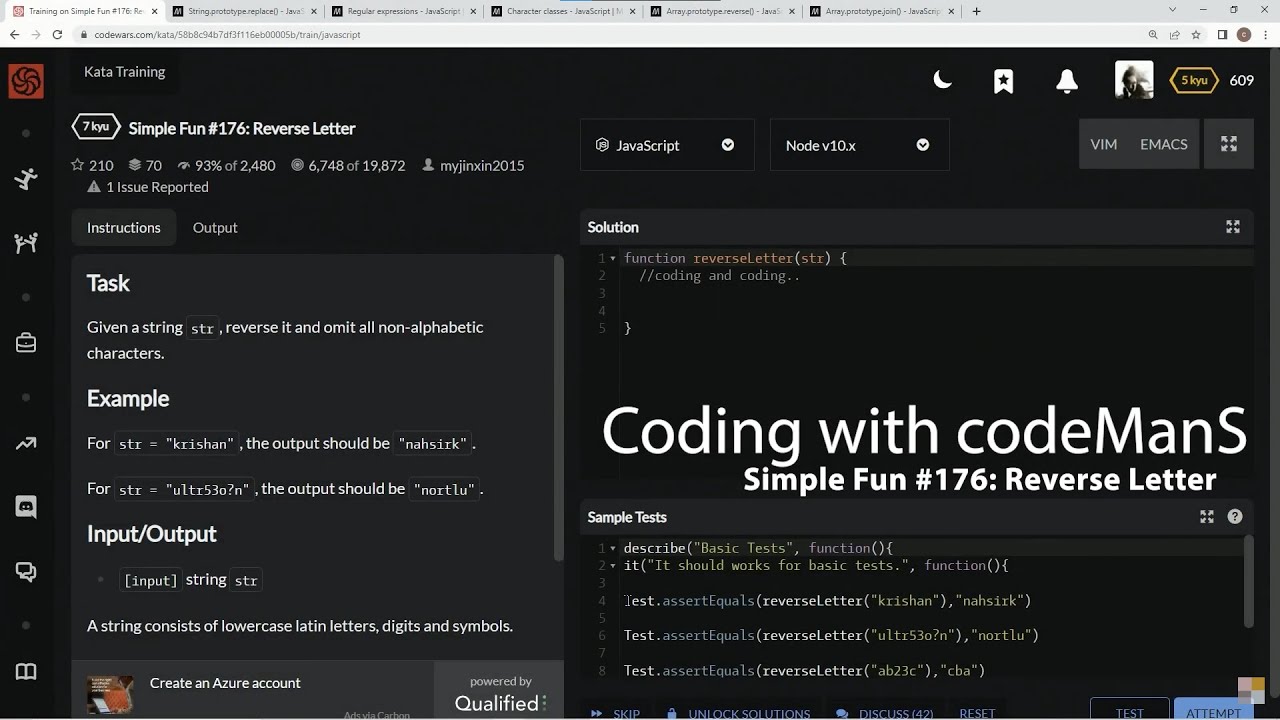Expand the Sample Tests panel
This screenshot has height=720, width=1280.
click(x=1207, y=517)
